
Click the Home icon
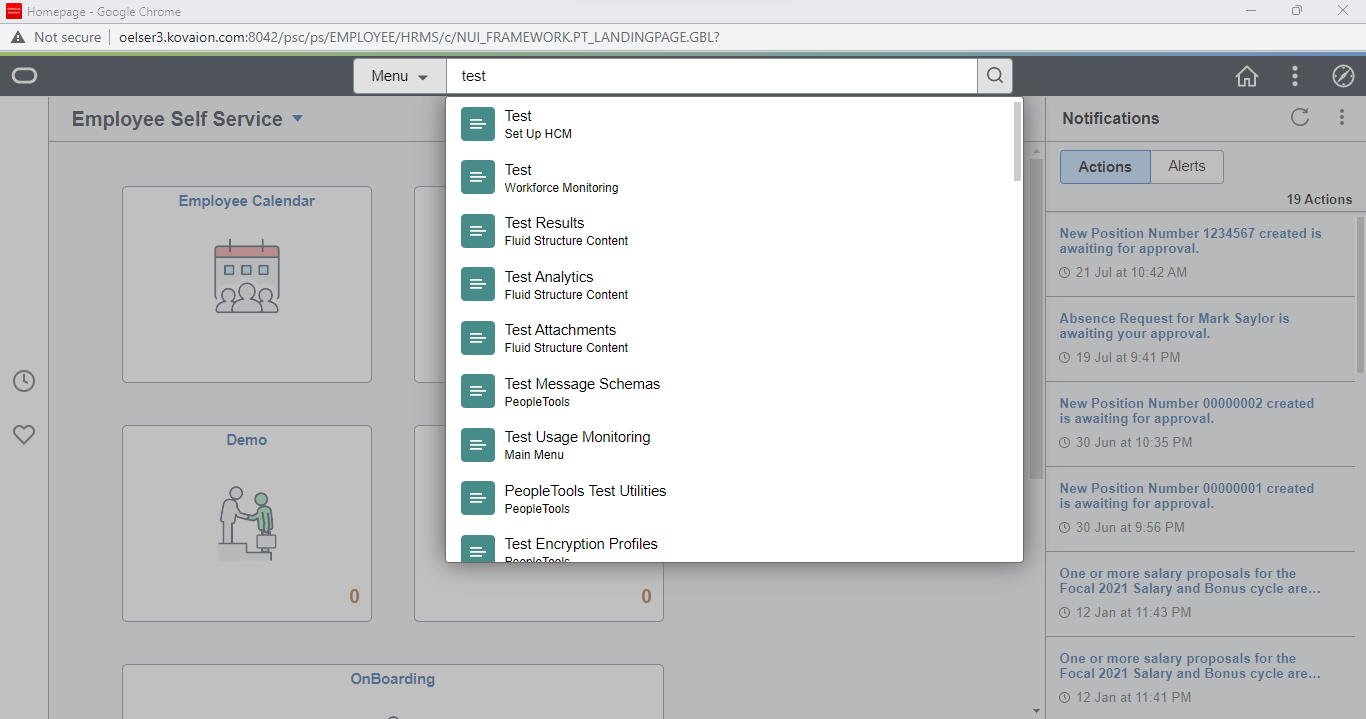(1246, 76)
